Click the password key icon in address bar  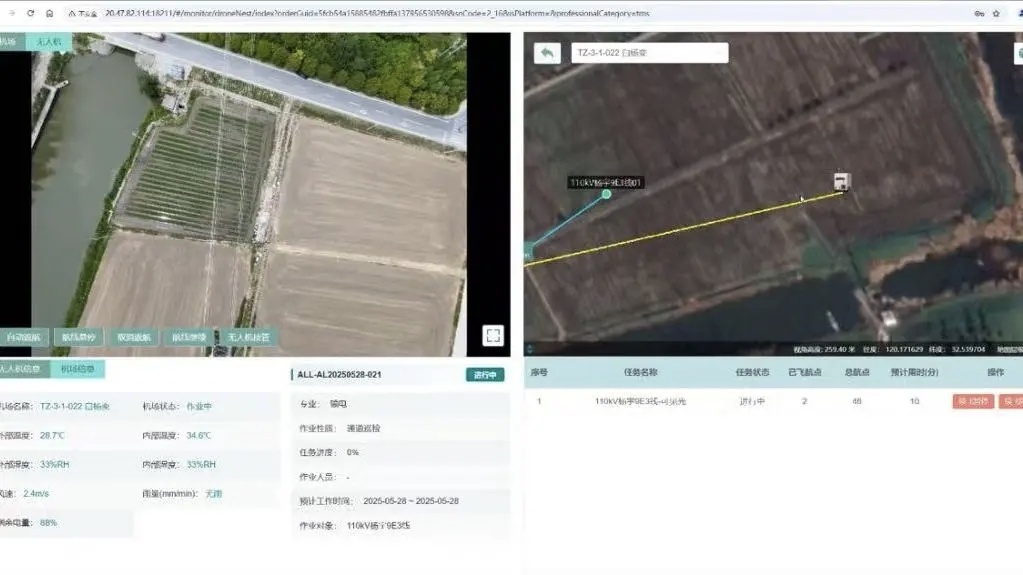979,13
